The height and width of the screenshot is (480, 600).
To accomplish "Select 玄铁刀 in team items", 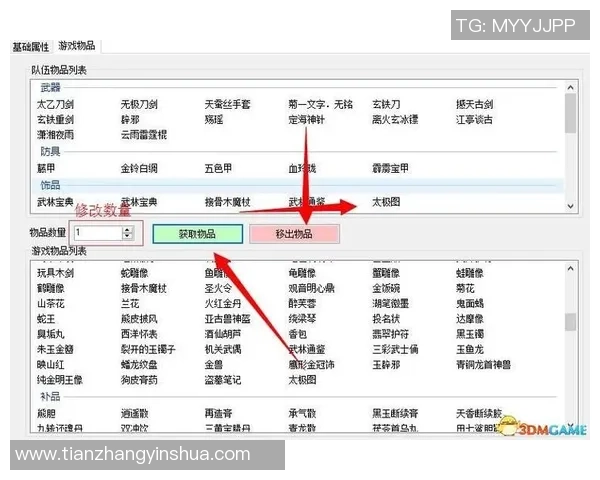I will point(386,104).
